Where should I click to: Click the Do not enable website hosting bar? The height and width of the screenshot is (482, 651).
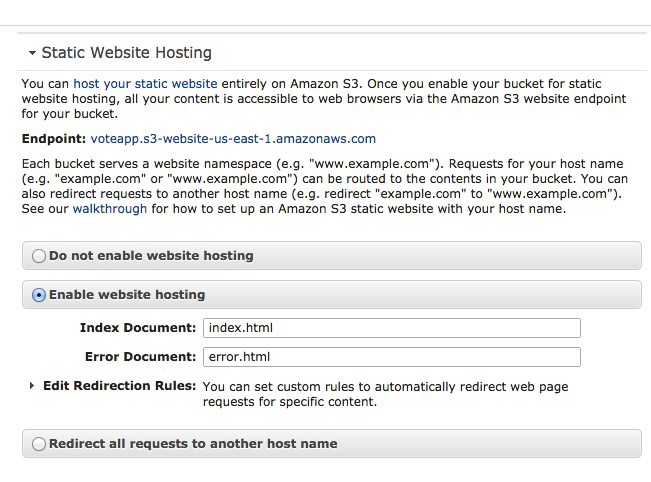point(332,256)
